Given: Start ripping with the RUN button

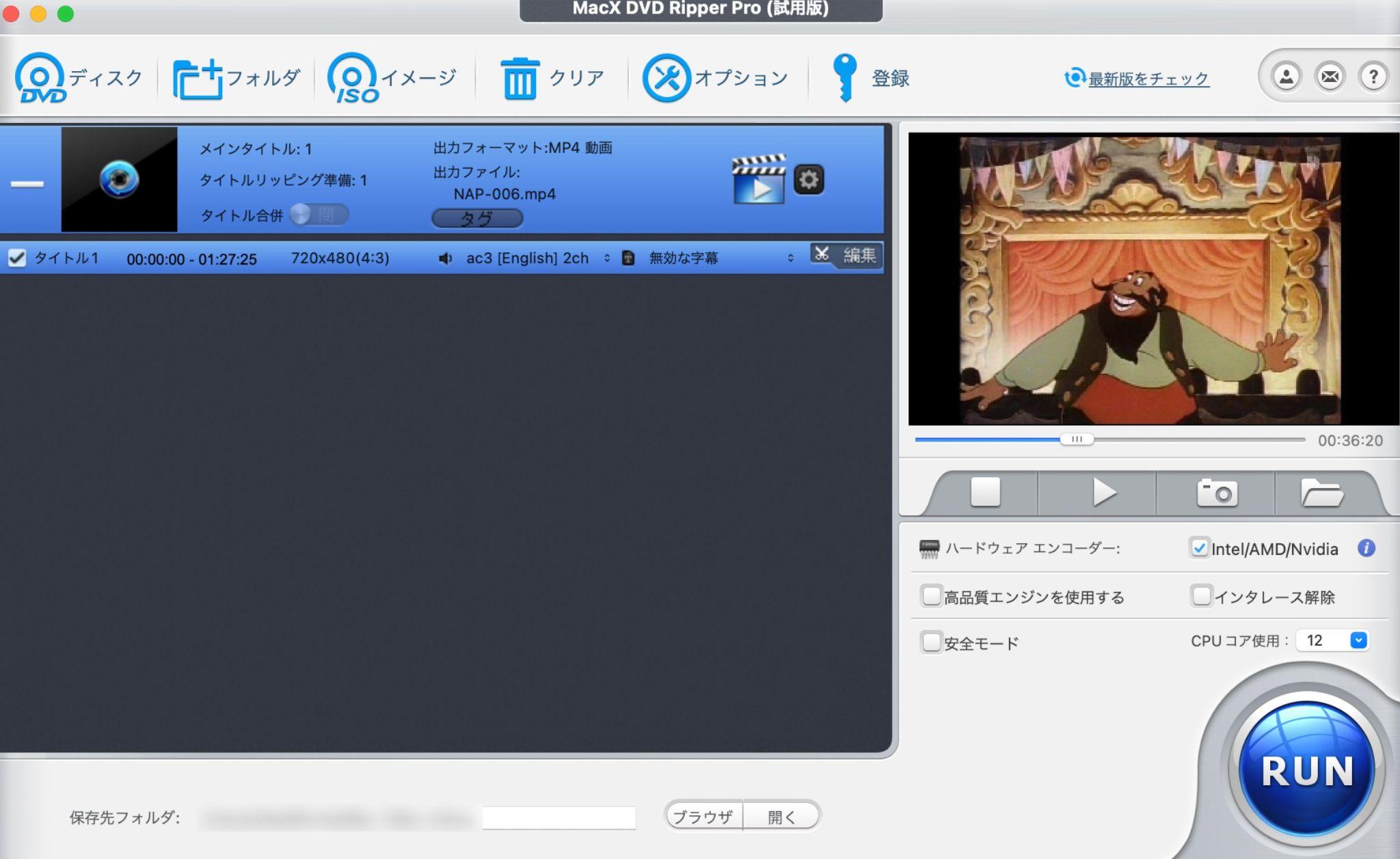Looking at the screenshot, I should [1307, 769].
